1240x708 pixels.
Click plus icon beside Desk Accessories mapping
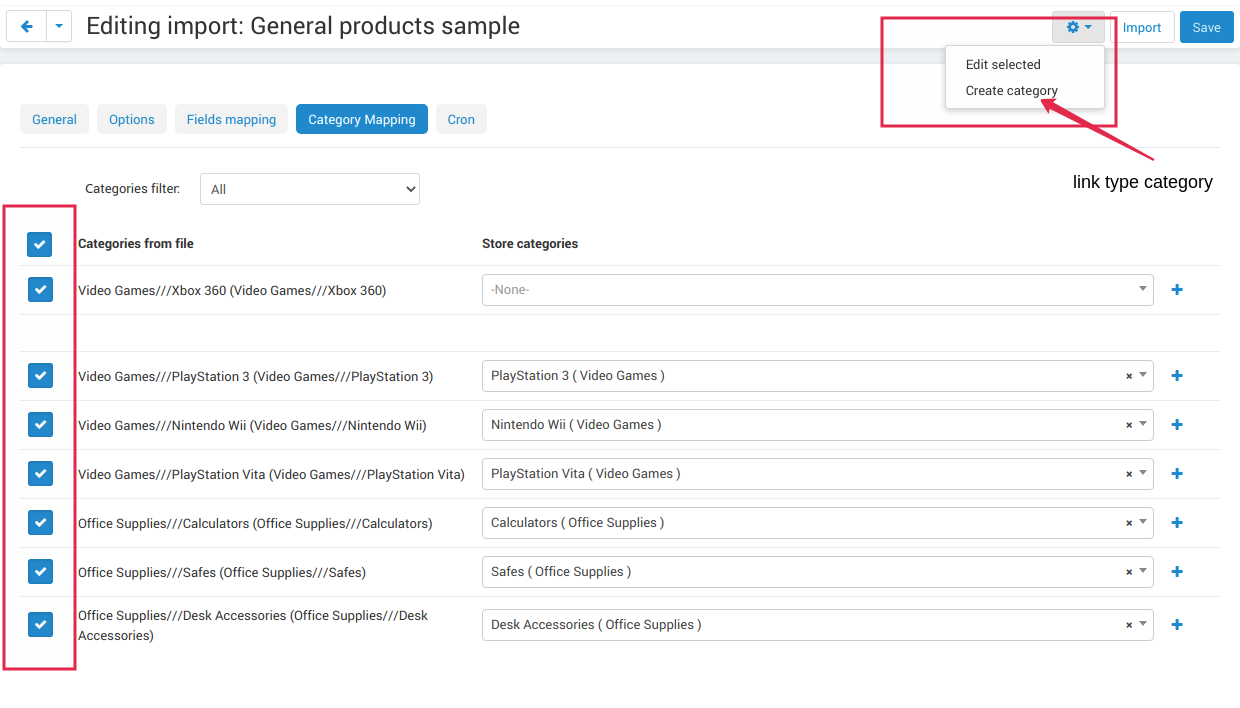point(1177,625)
